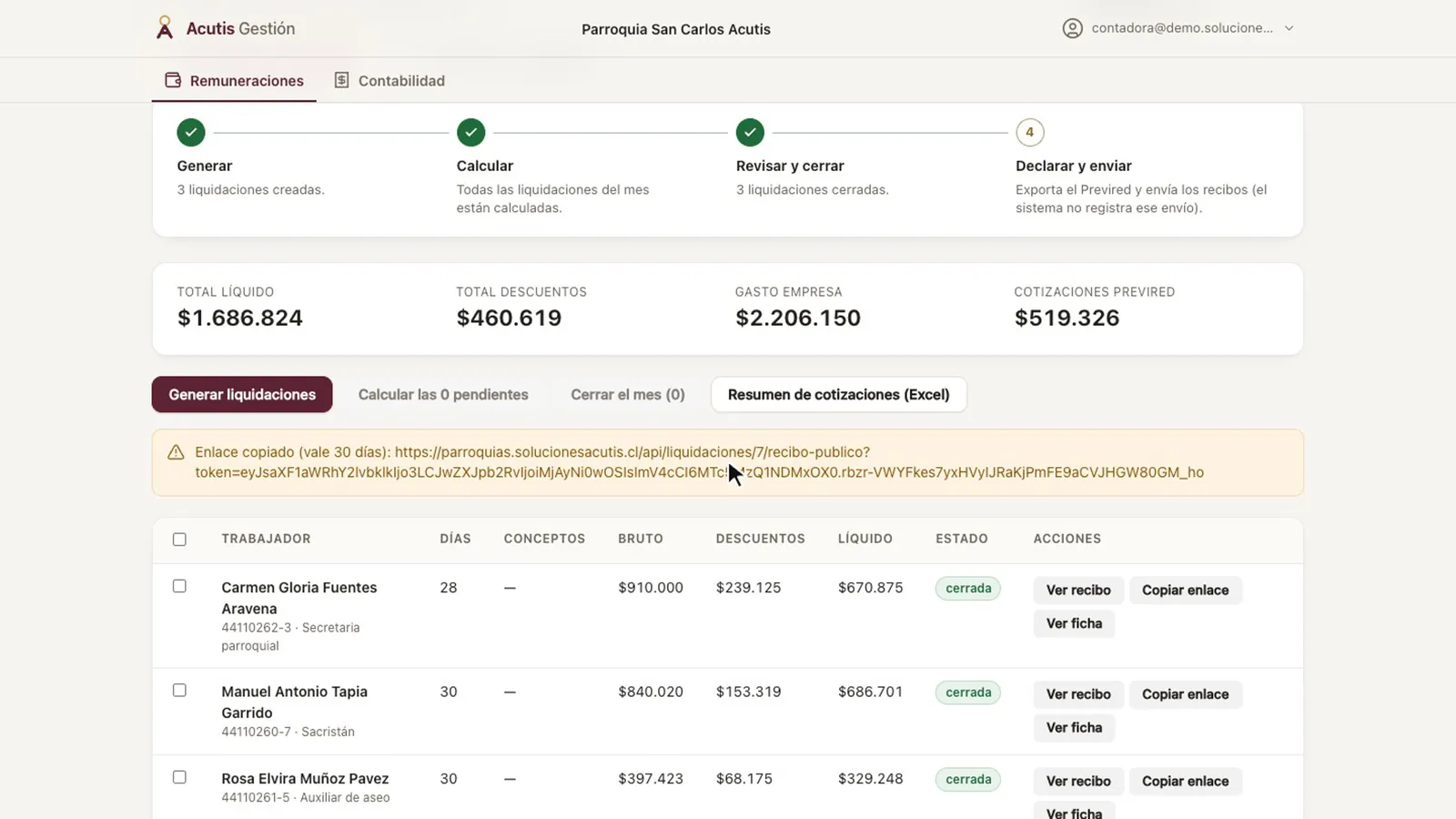Click the contadora@demo account email
The height and width of the screenshot is (819, 1456).
(1182, 28)
